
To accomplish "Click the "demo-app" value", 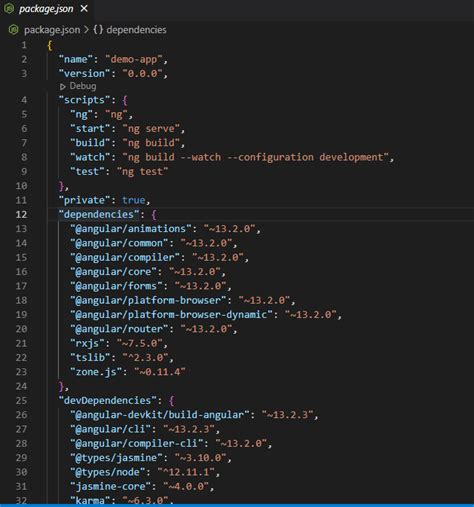I will [134, 59].
